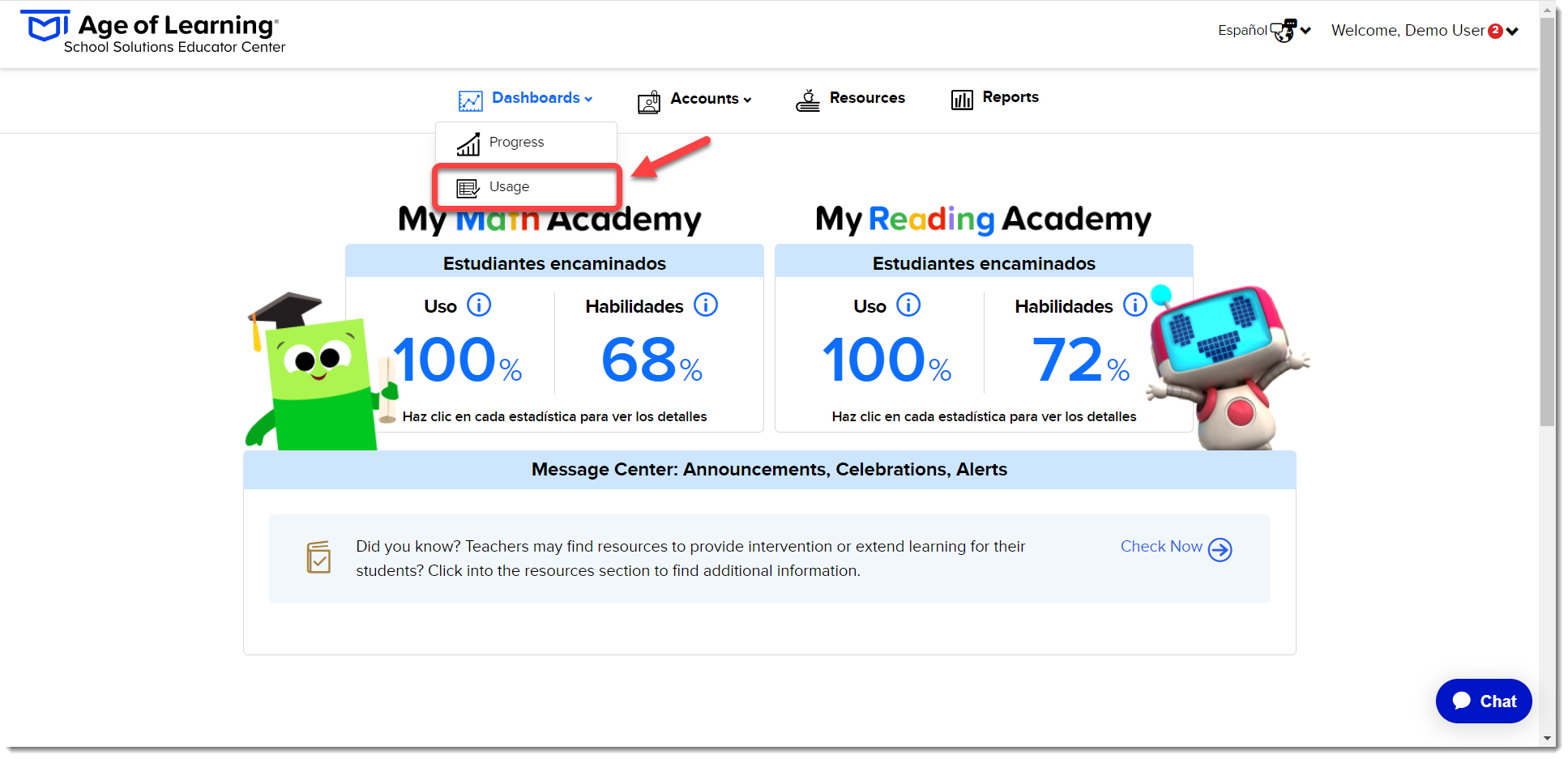Open info icon beside Math Academy Habilidades

(x=706, y=305)
